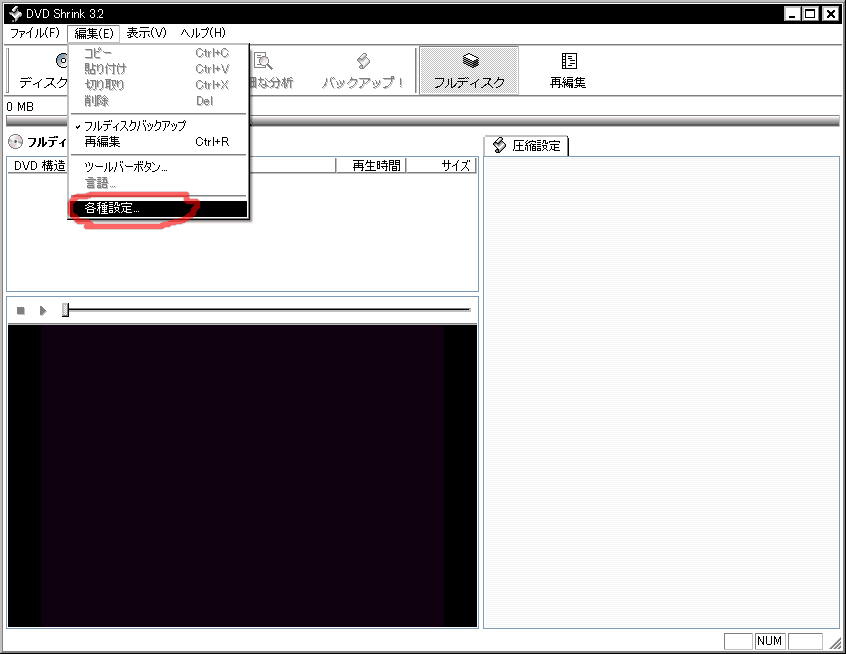
Task: Close the 編集(E) menu from the menu bar
Action: pos(93,33)
